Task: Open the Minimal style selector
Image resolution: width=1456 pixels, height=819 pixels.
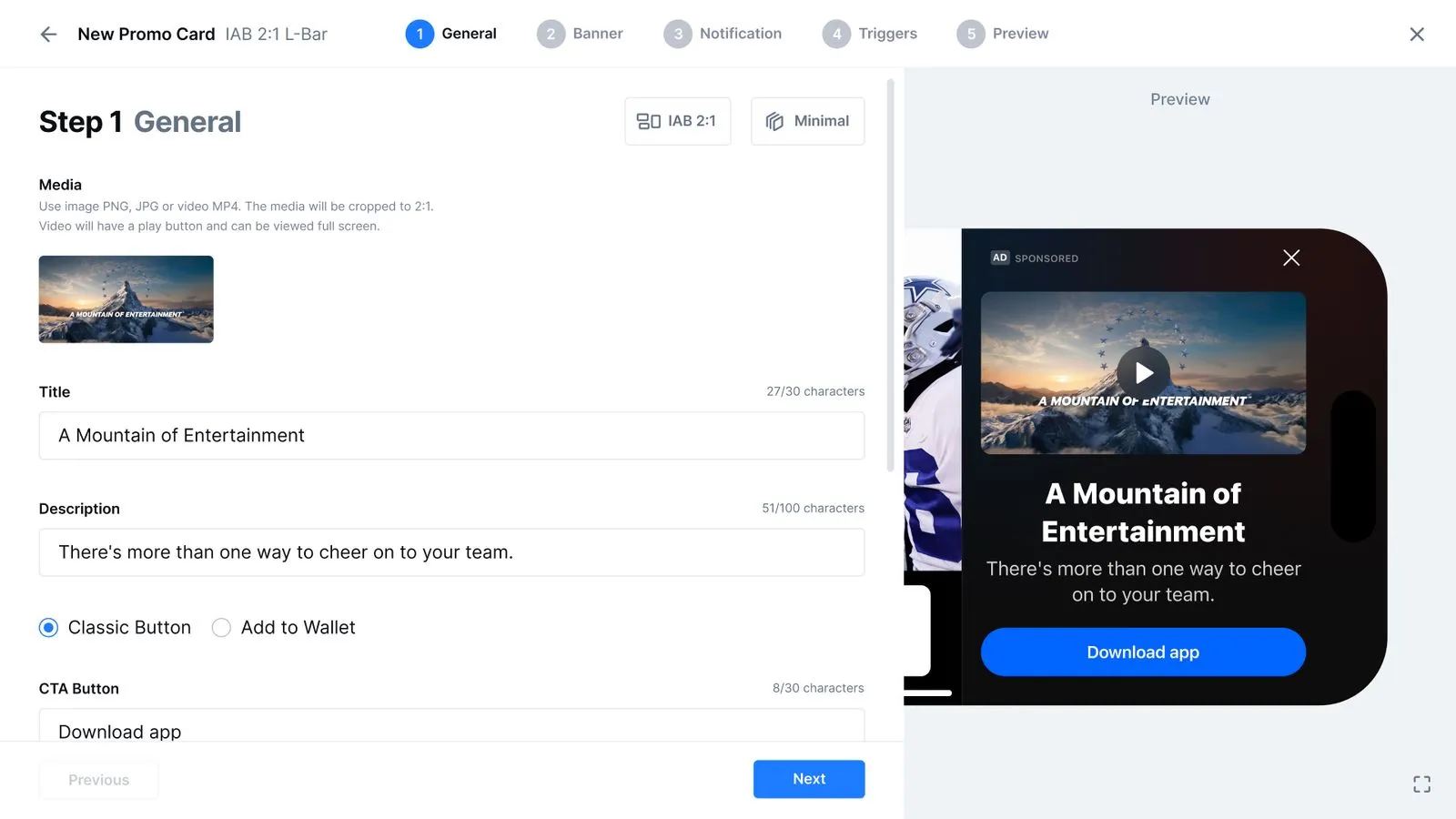Action: [x=807, y=121]
